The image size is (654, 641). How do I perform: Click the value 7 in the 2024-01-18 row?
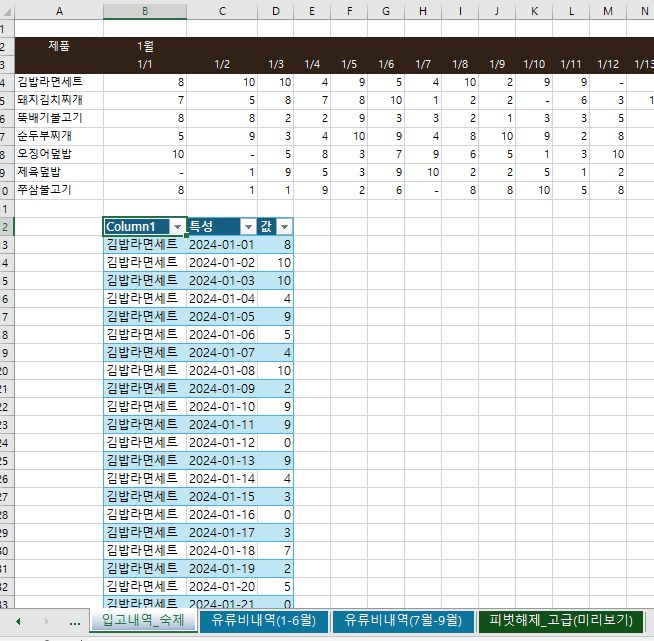pyautogui.click(x=276, y=551)
